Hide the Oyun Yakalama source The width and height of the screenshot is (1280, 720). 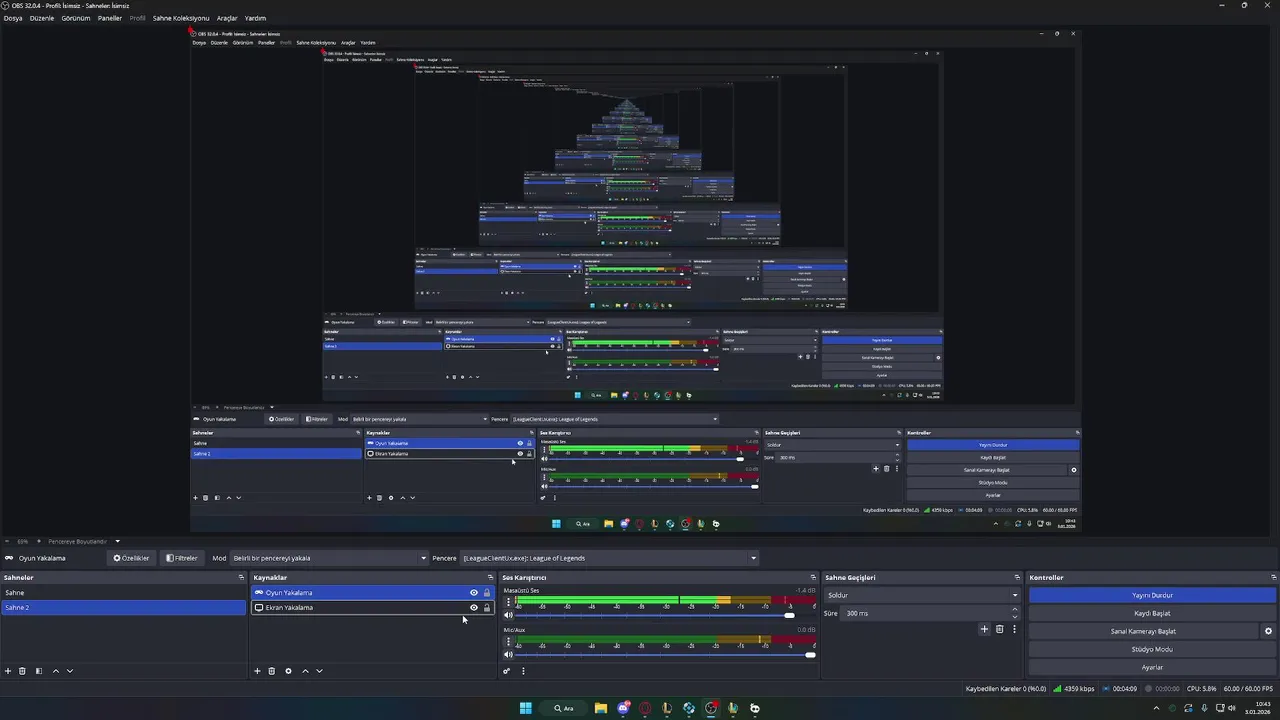tap(474, 593)
